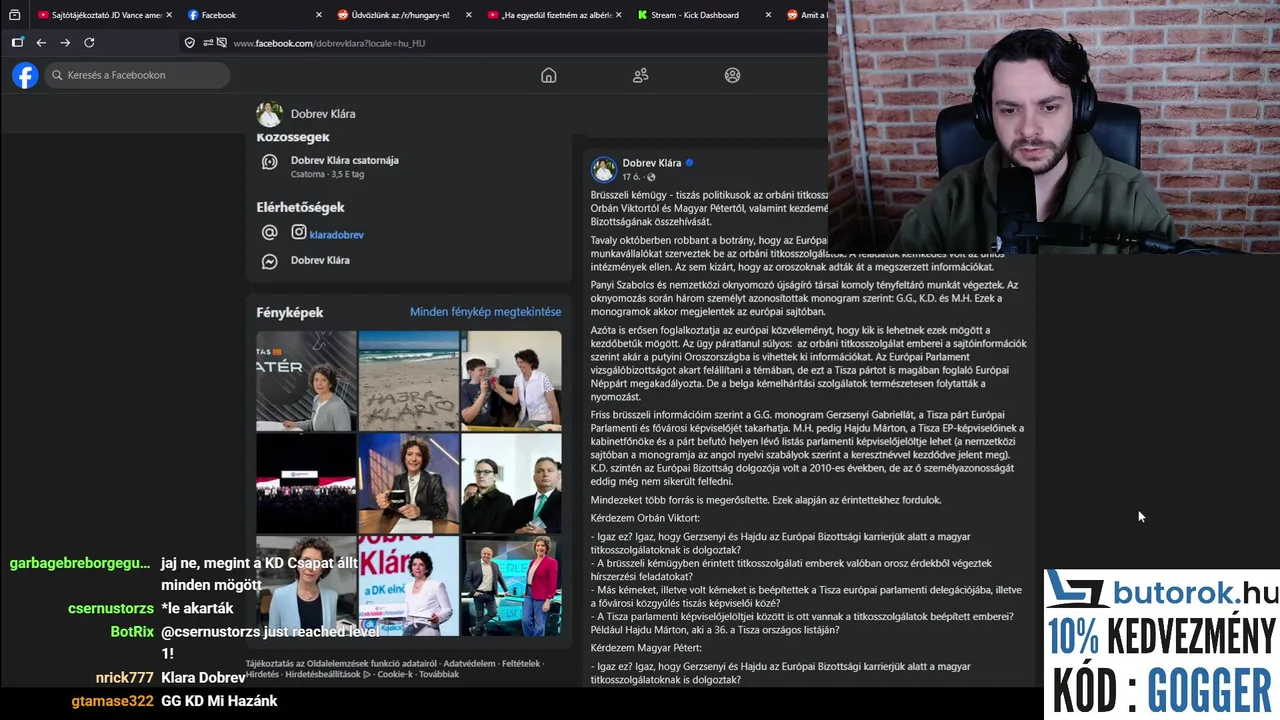Image resolution: width=1280 pixels, height=720 pixels.
Task: Click Dobrev Klára's small avatar in the sticky header
Action: [269, 114]
